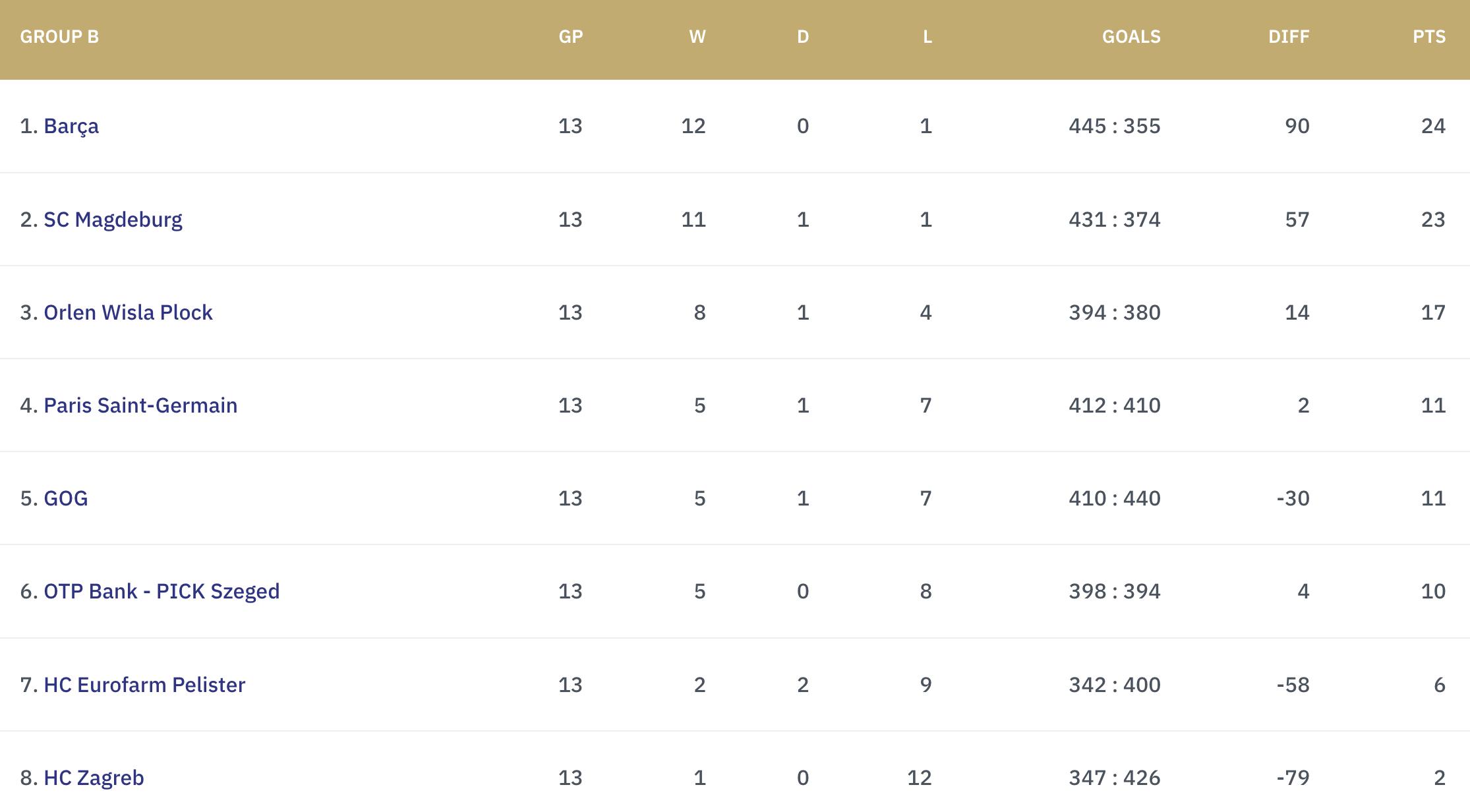Select the Paris Saint-Germain link
Image resolution: width=1470 pixels, height=812 pixels.
pos(140,405)
